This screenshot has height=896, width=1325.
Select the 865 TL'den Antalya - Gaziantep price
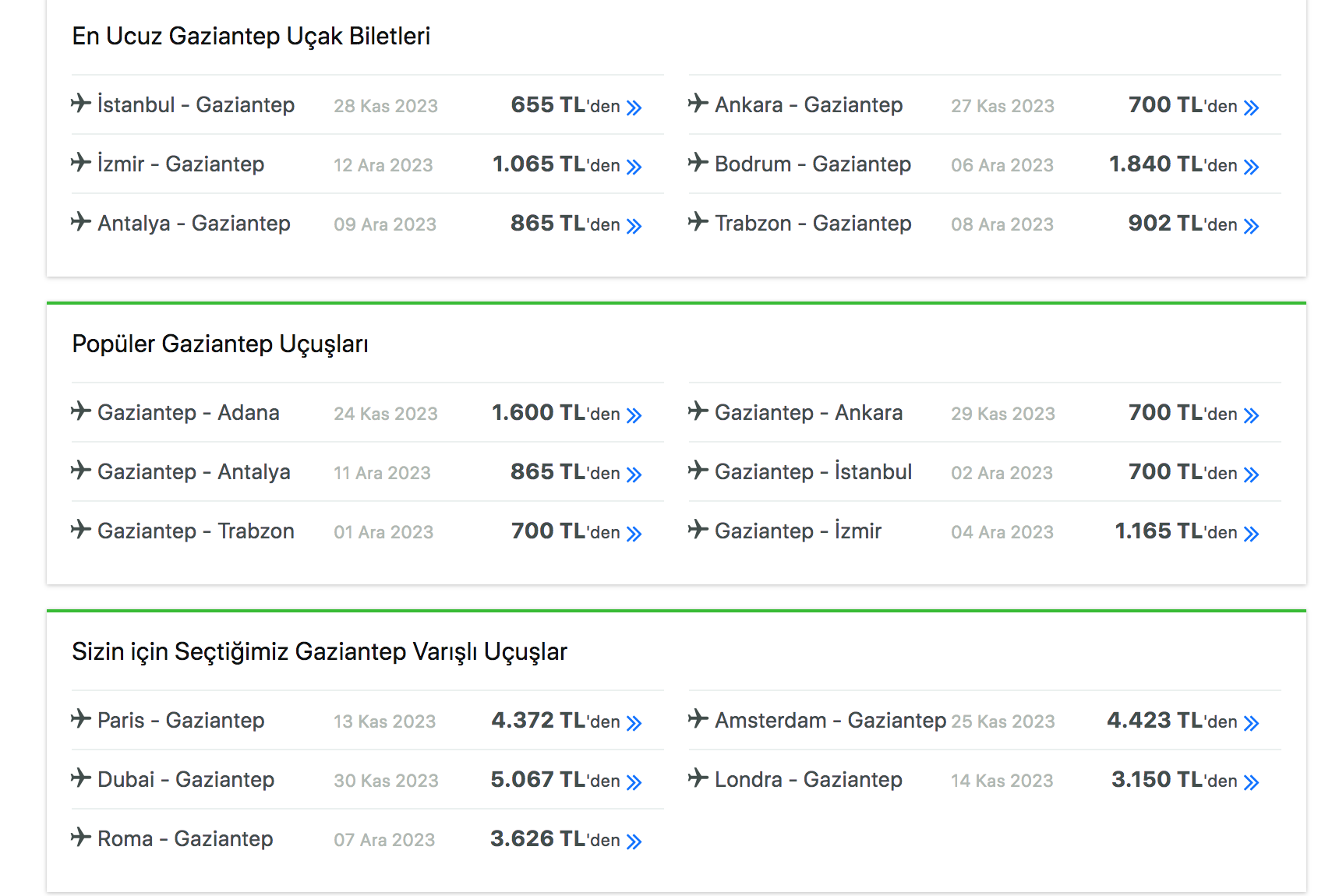pyautogui.click(x=565, y=224)
